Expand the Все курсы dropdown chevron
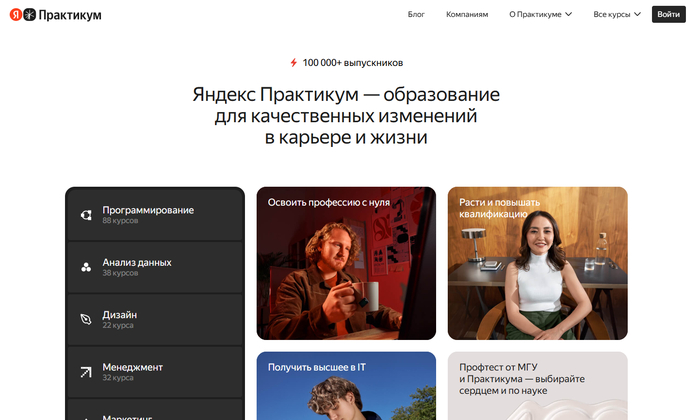The width and height of the screenshot is (700, 420). click(x=637, y=15)
